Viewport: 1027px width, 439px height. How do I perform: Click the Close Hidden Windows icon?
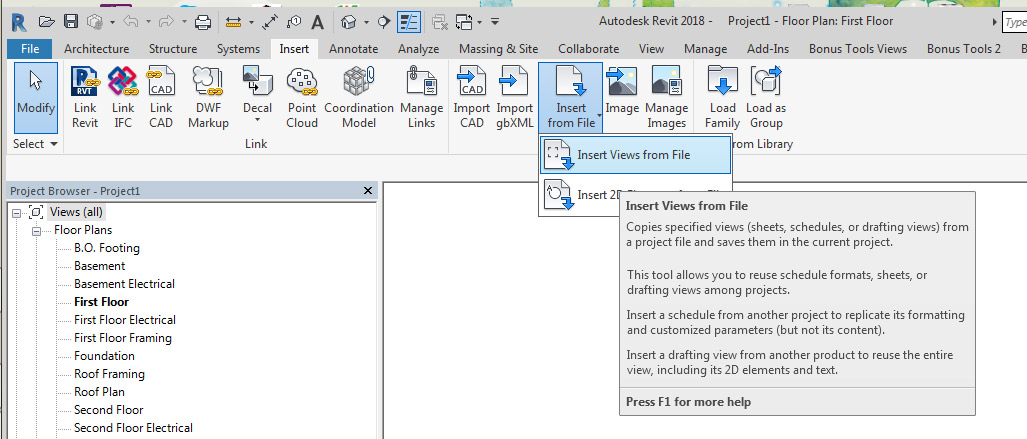click(x=440, y=22)
